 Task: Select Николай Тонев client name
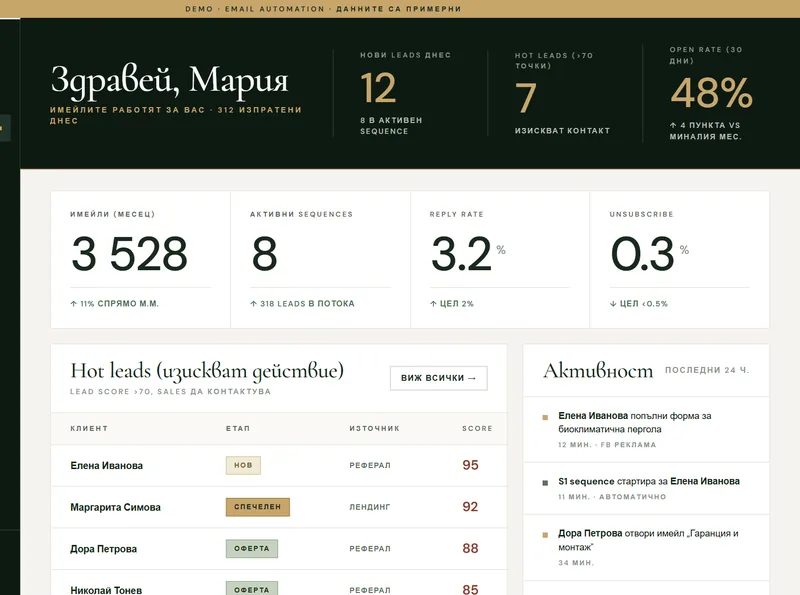pyautogui.click(x=106, y=590)
